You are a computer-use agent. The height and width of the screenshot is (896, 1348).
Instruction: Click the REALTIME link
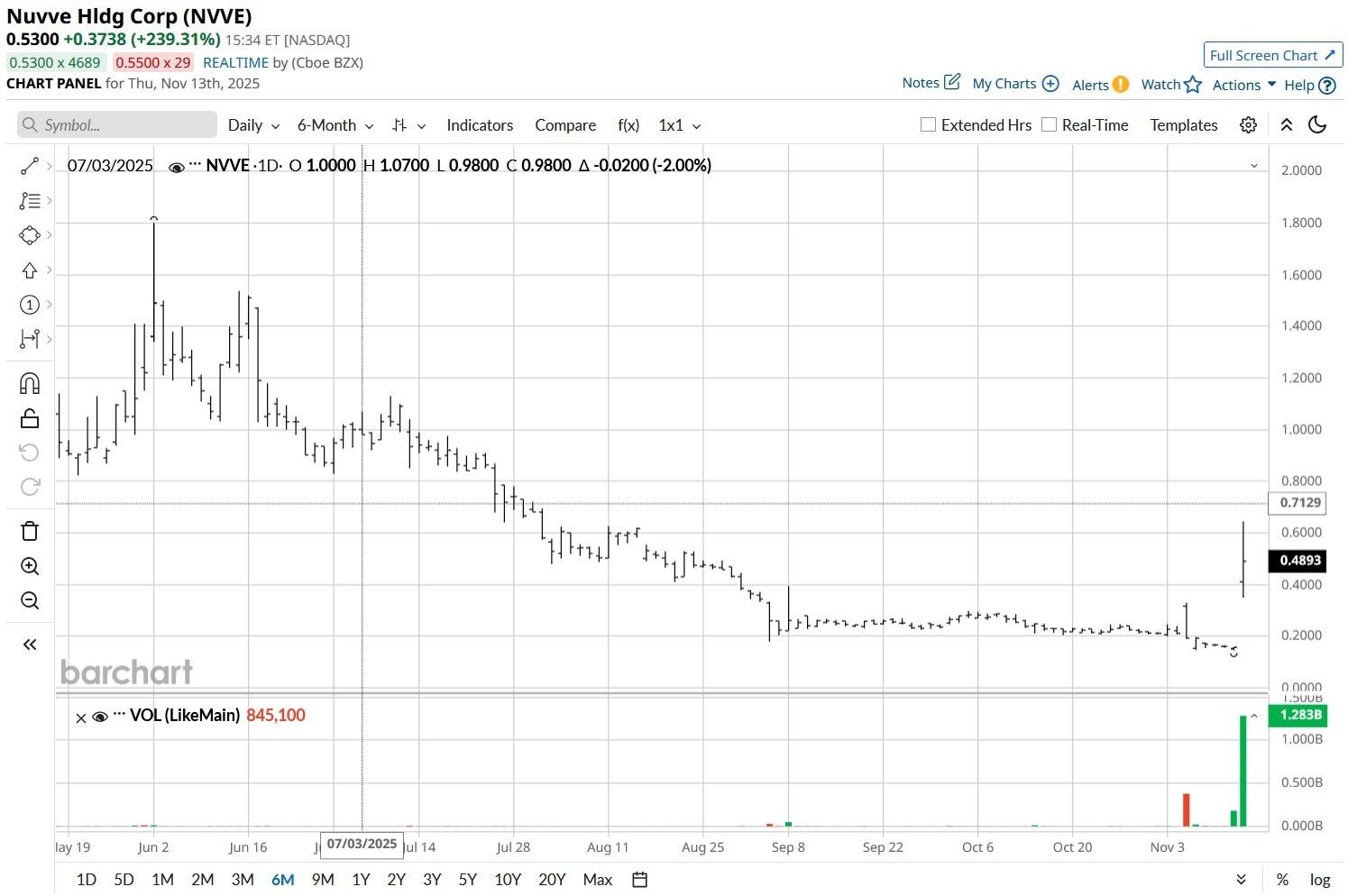(x=236, y=62)
